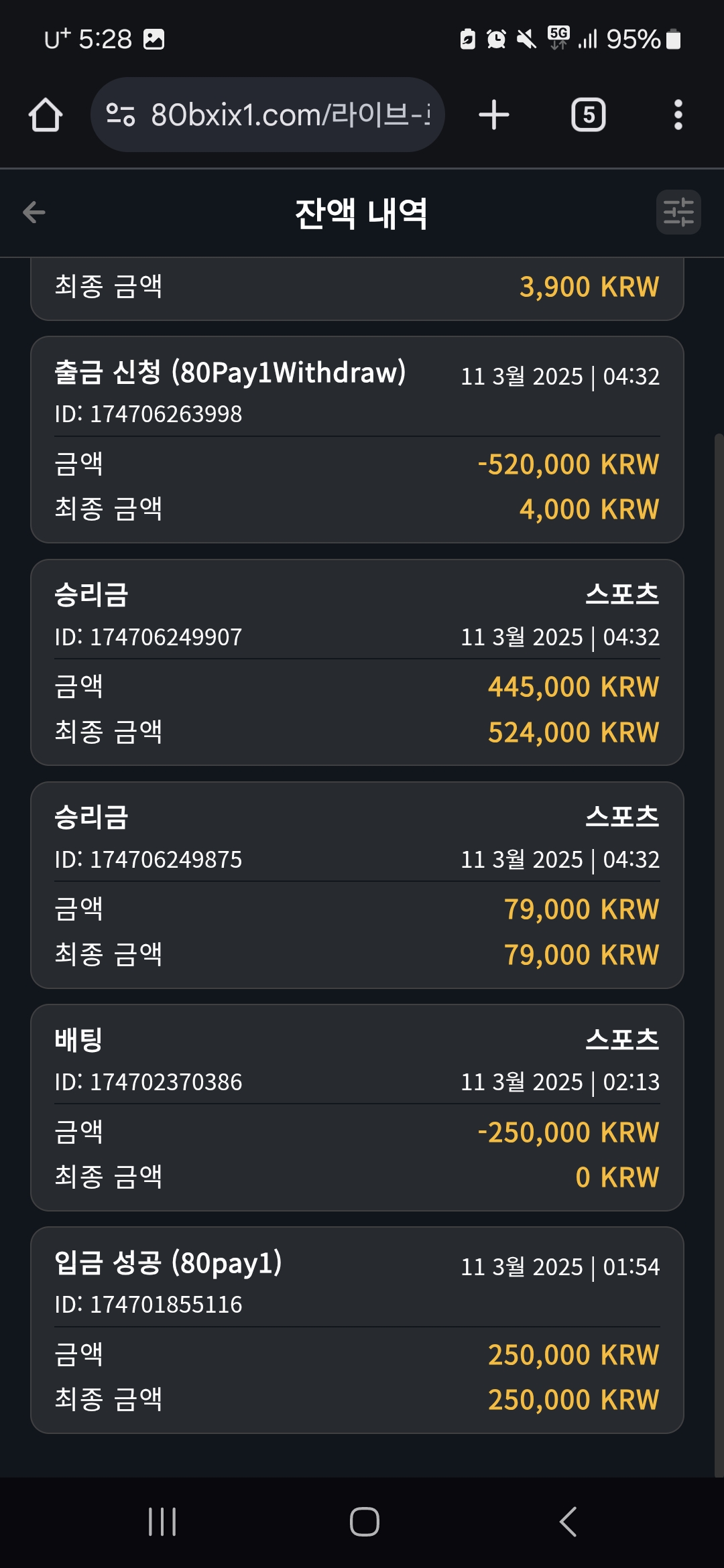The image size is (724, 1568).
Task: Tap the address bar URL field
Action: 288,115
